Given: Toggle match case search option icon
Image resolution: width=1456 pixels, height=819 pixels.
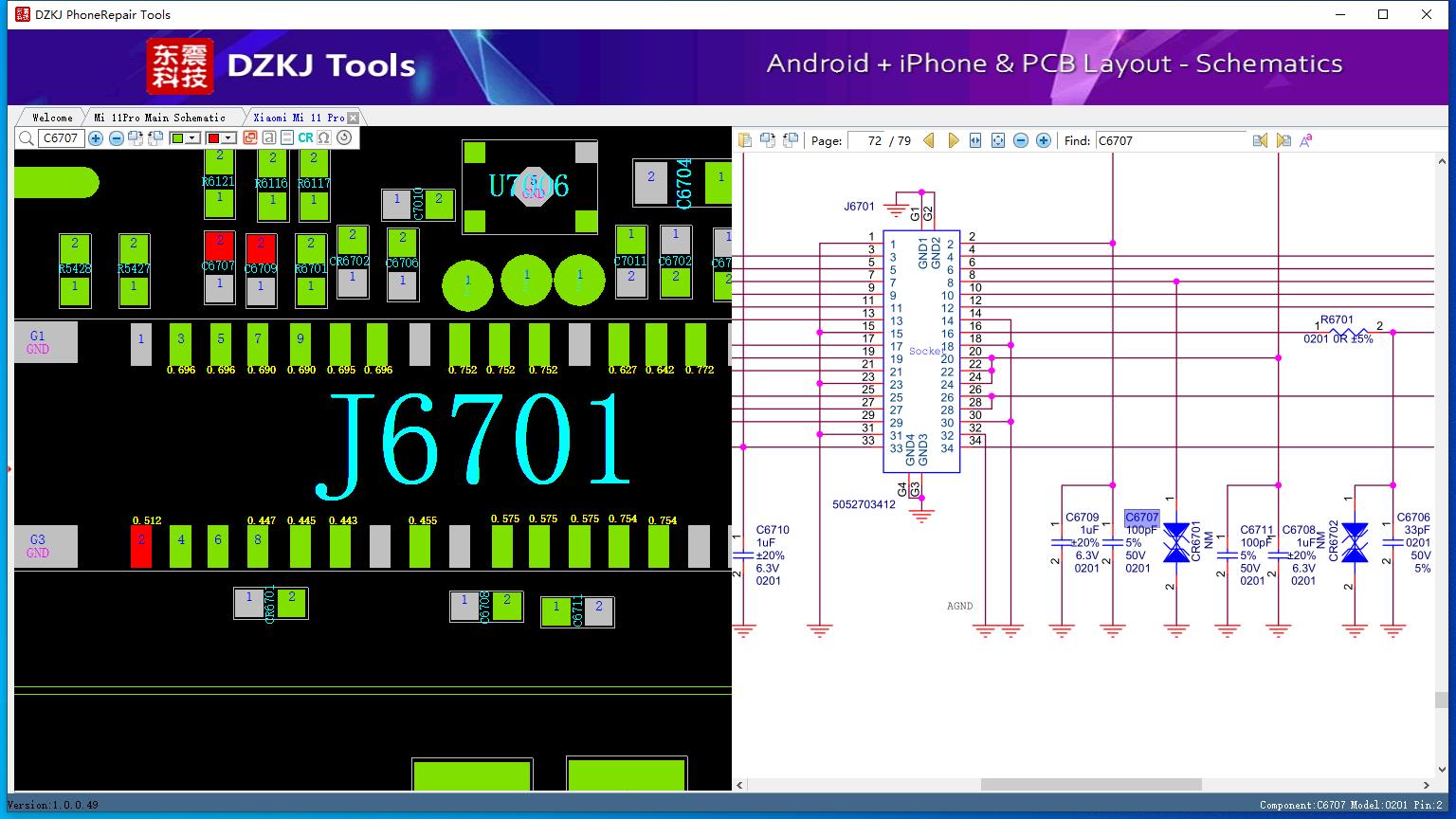Looking at the screenshot, I should tap(1306, 140).
